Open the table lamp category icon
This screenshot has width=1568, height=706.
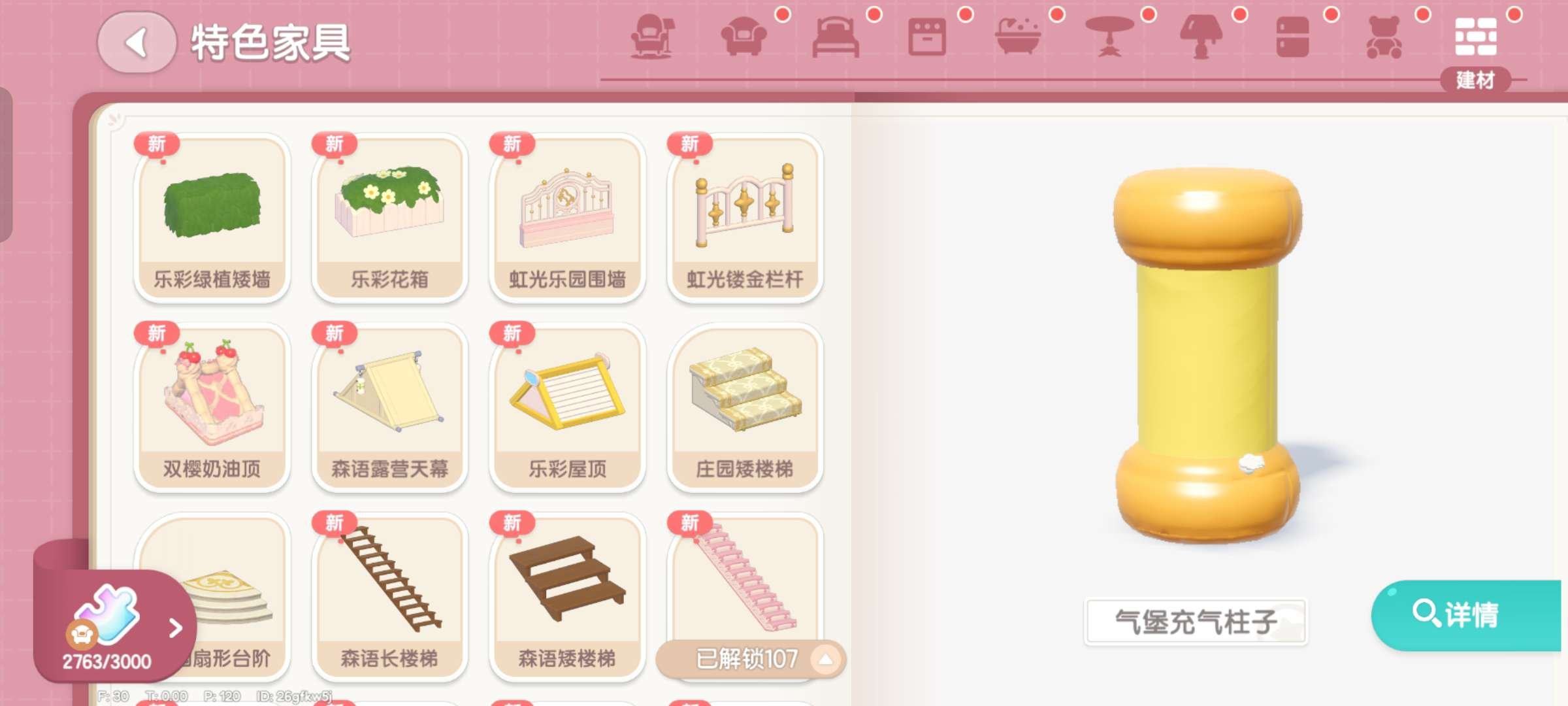point(1201,37)
